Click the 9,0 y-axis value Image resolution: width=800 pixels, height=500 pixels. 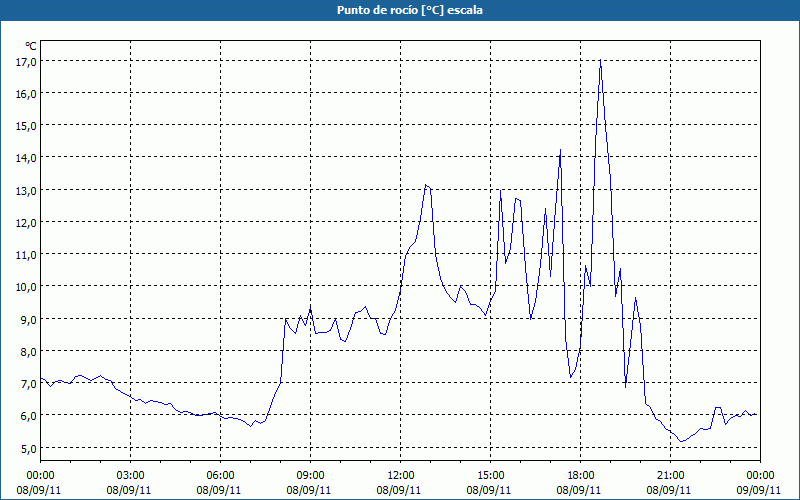tap(28, 320)
